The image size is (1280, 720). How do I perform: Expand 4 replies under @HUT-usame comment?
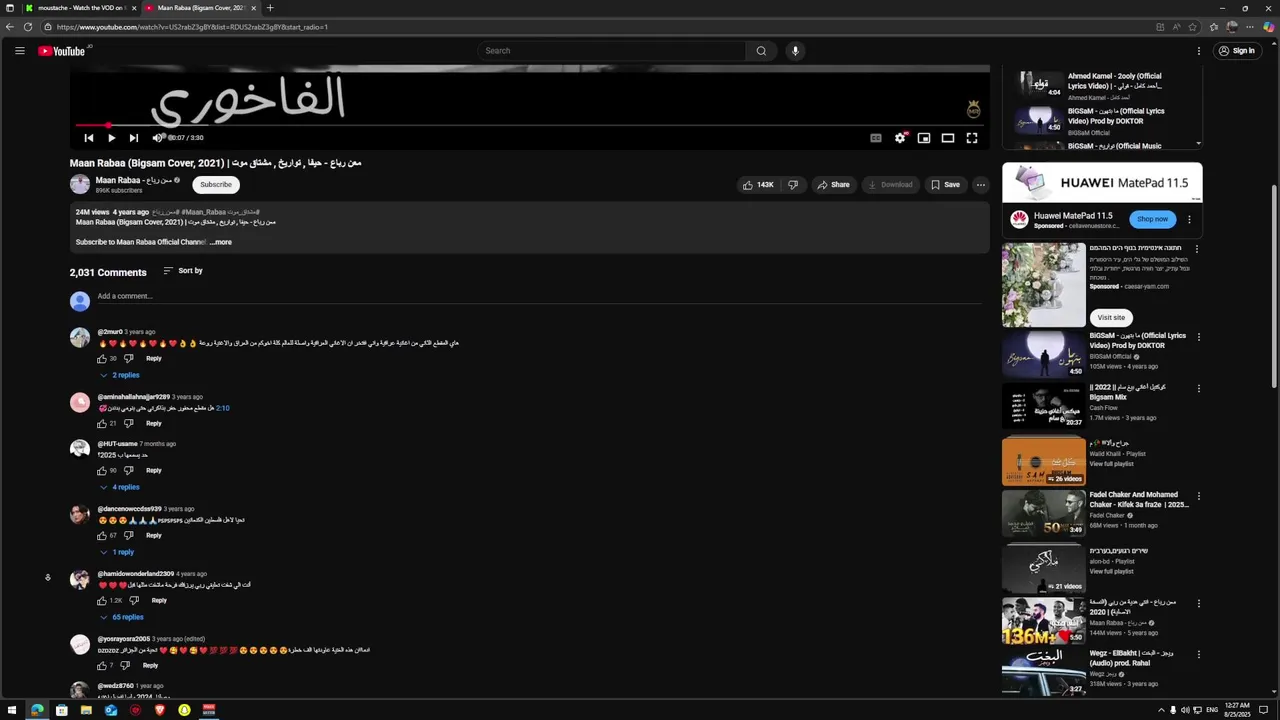point(119,487)
